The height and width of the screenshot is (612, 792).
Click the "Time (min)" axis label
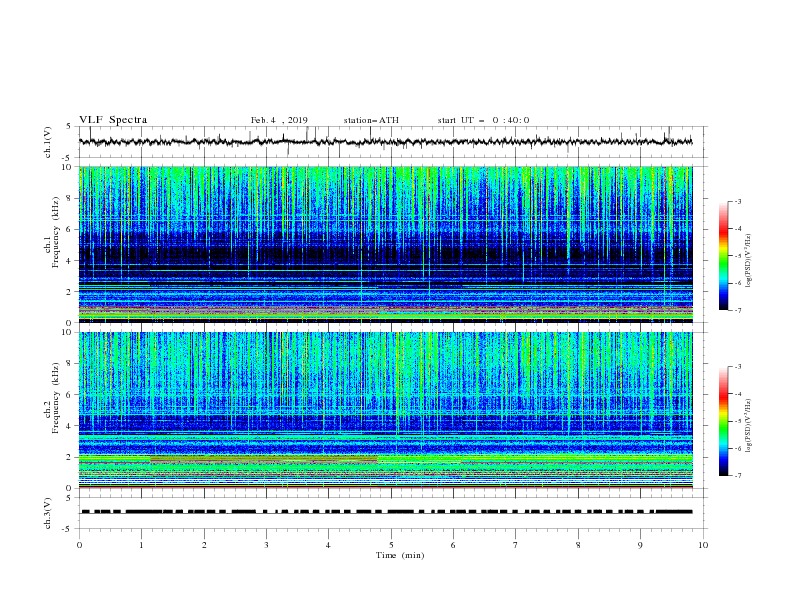[400, 555]
